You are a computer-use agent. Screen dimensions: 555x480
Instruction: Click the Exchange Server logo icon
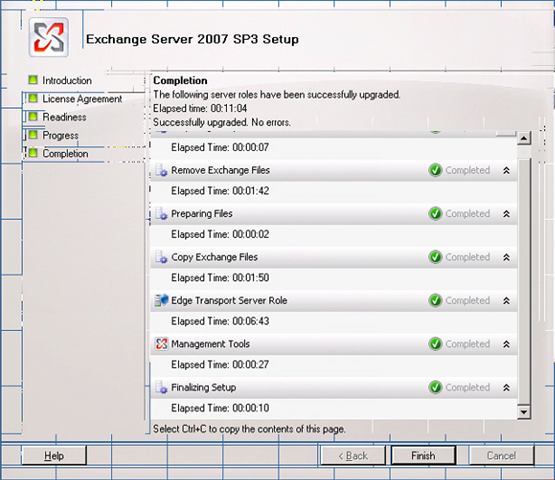[49, 37]
